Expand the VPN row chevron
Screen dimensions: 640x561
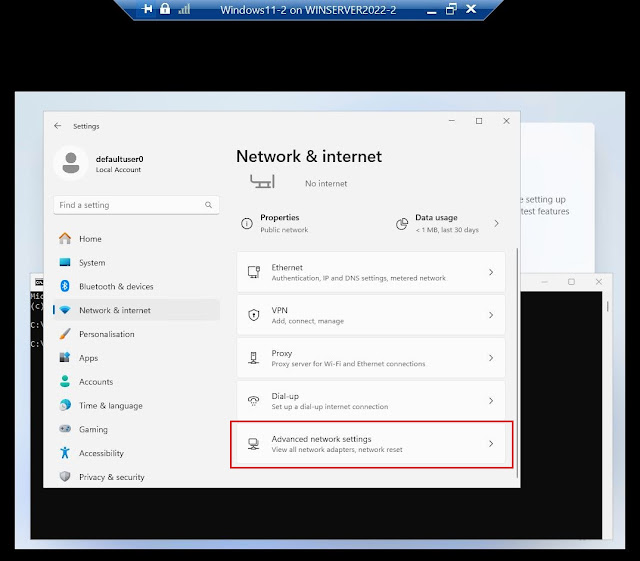tap(491, 315)
